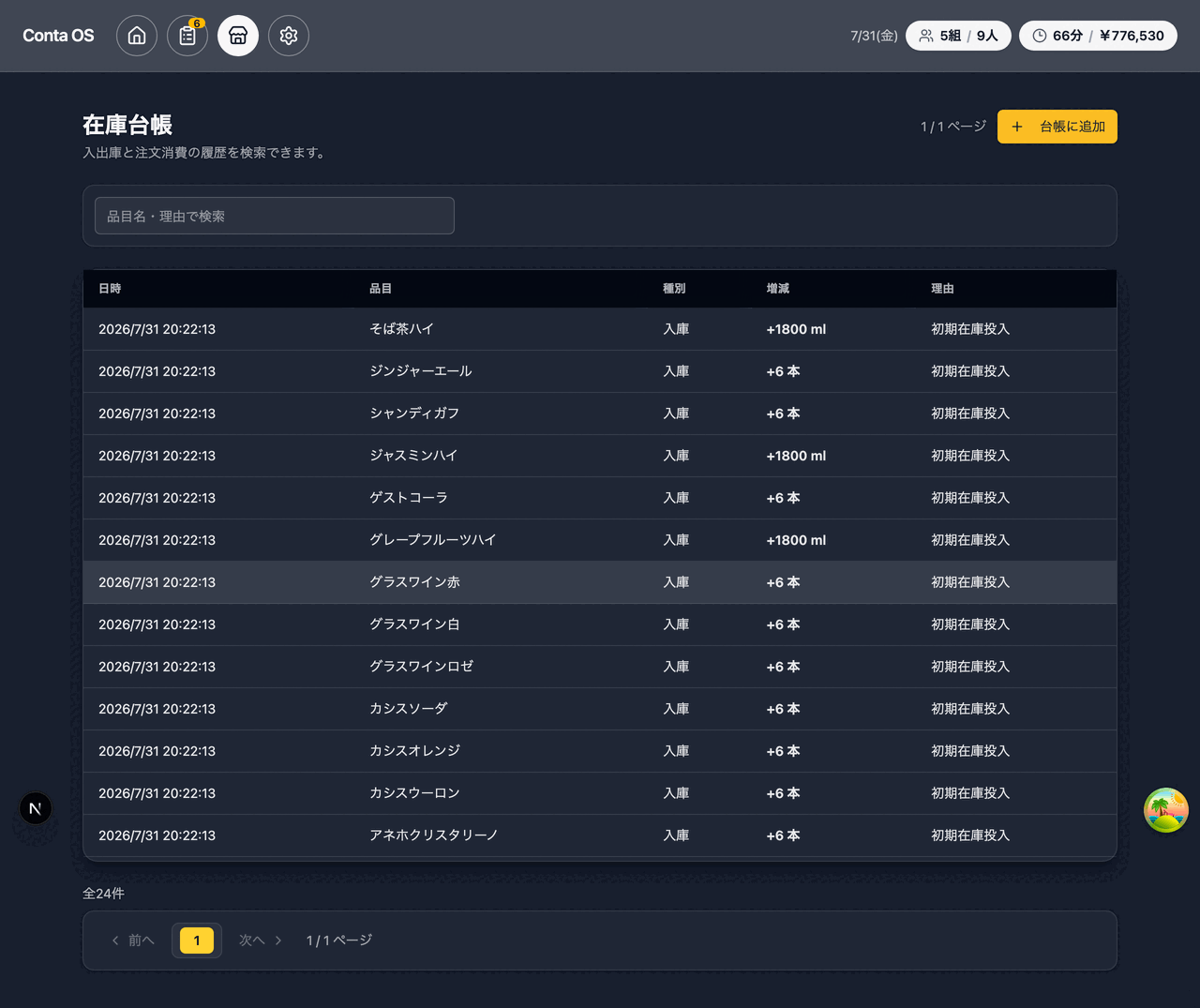This screenshot has width=1200, height=1008.
Task: Open the settings gear icon
Action: (x=289, y=36)
